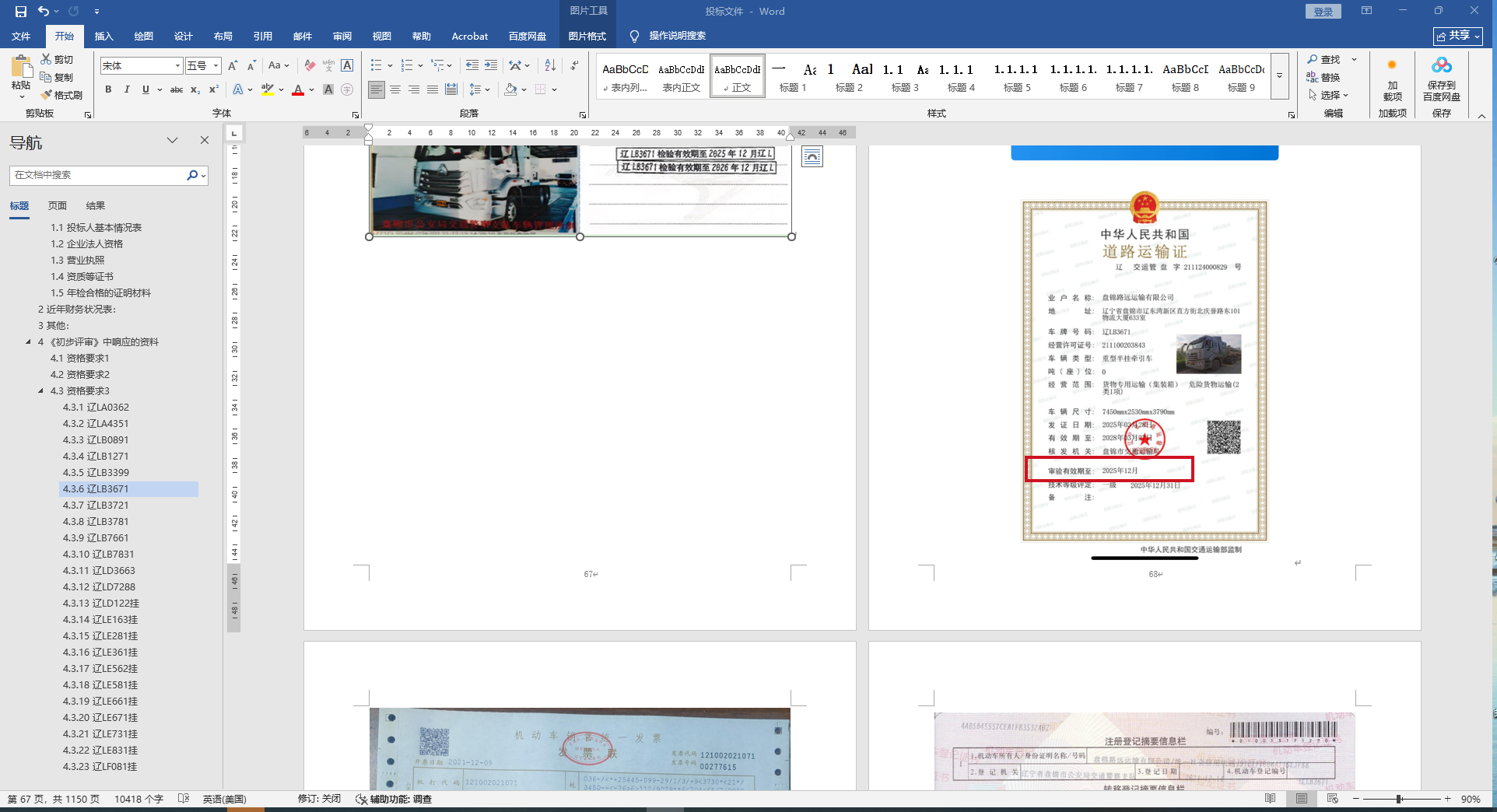Click the bullet list icon
The width and height of the screenshot is (1497, 812).
(377, 65)
